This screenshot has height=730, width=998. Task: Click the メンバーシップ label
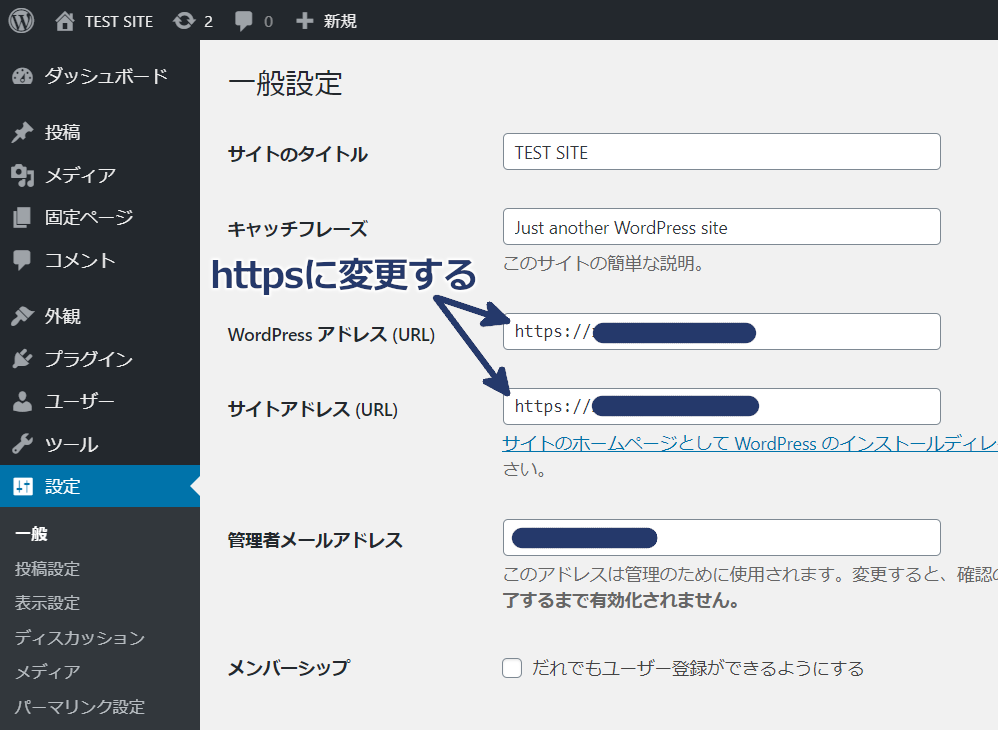point(289,668)
